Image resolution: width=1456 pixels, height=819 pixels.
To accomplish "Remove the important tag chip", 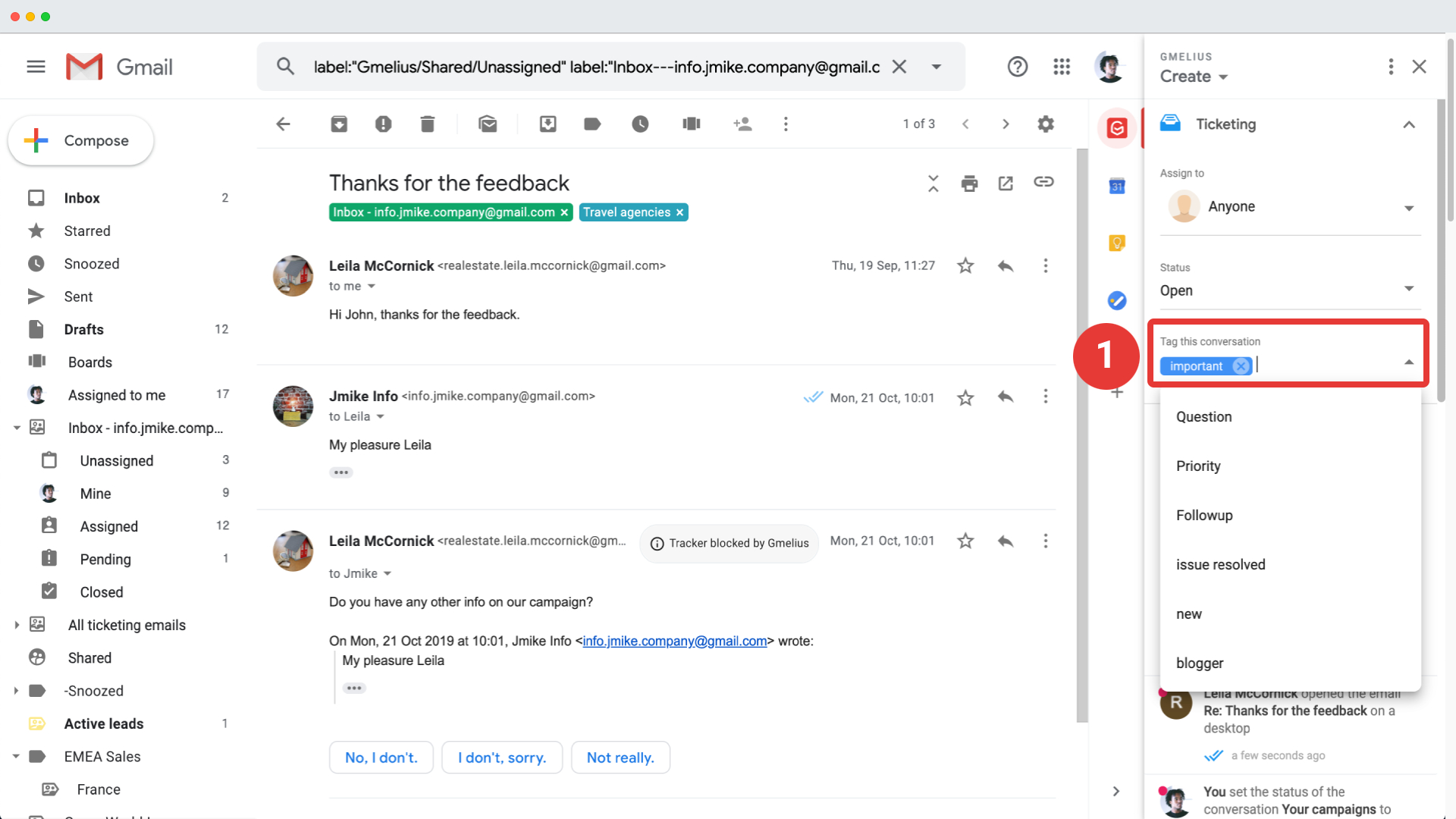I will (x=1241, y=366).
